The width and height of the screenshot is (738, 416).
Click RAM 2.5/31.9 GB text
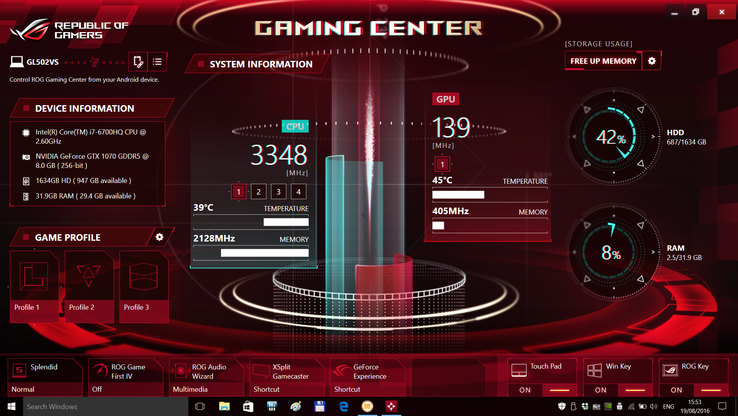684,257
